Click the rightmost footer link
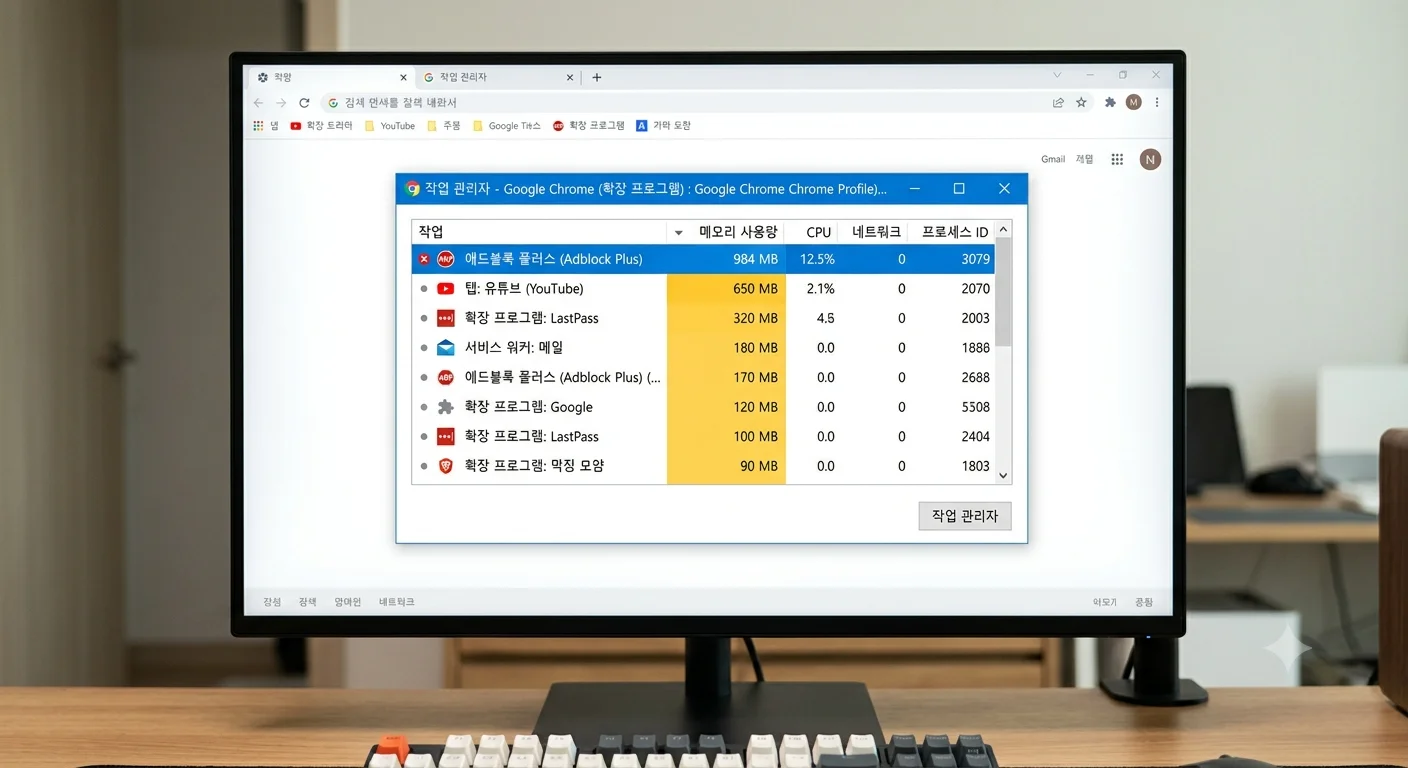Viewport: 1408px width, 768px height. (x=1144, y=602)
